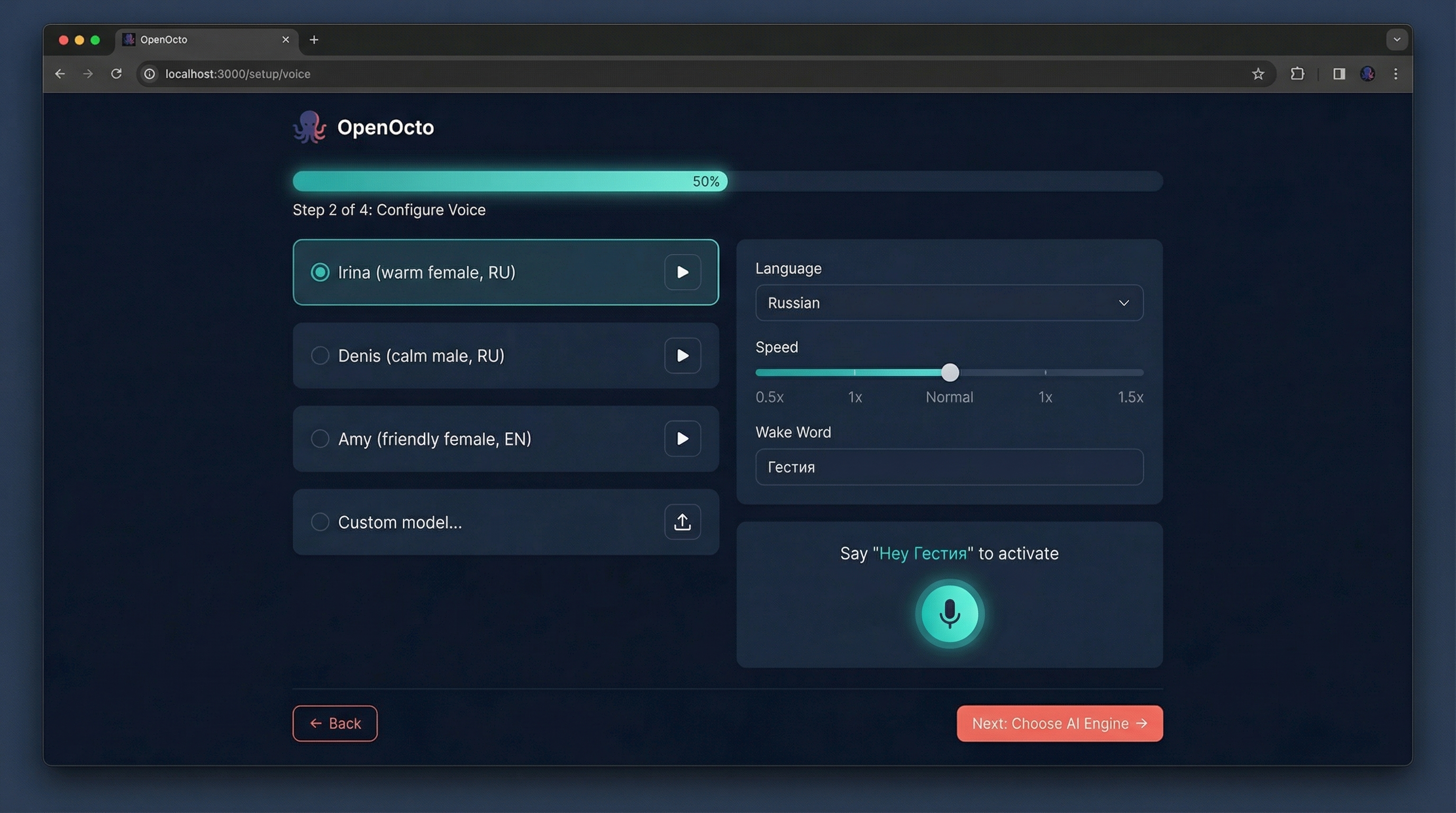The height and width of the screenshot is (813, 1456).
Task: Proceed to Next: Choose AI Engine
Action: click(1058, 723)
